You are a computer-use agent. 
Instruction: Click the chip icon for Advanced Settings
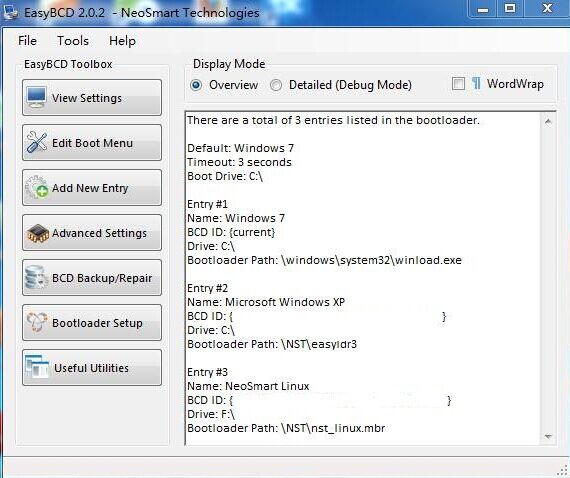[37, 233]
